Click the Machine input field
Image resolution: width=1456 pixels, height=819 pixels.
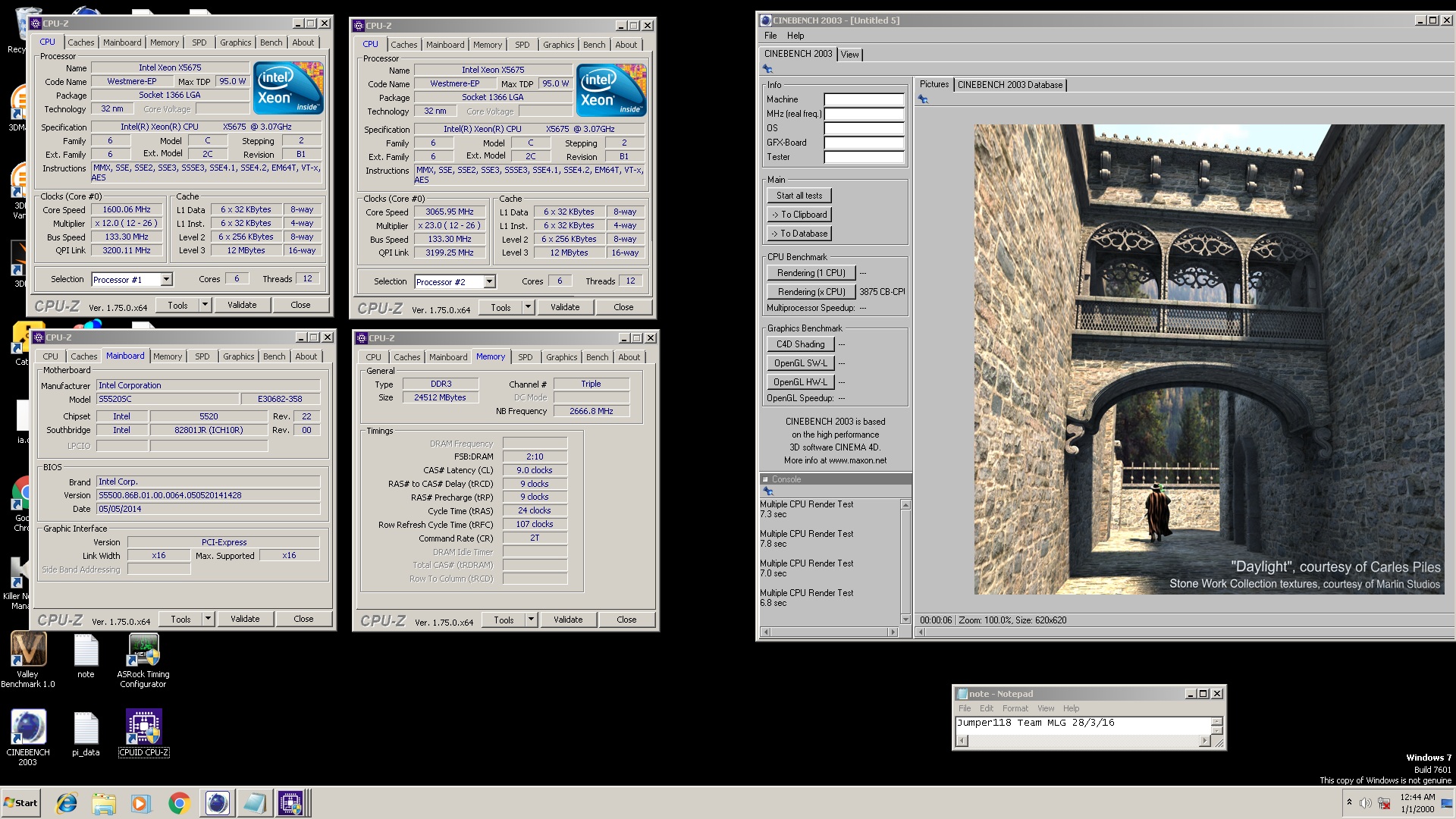click(x=864, y=99)
